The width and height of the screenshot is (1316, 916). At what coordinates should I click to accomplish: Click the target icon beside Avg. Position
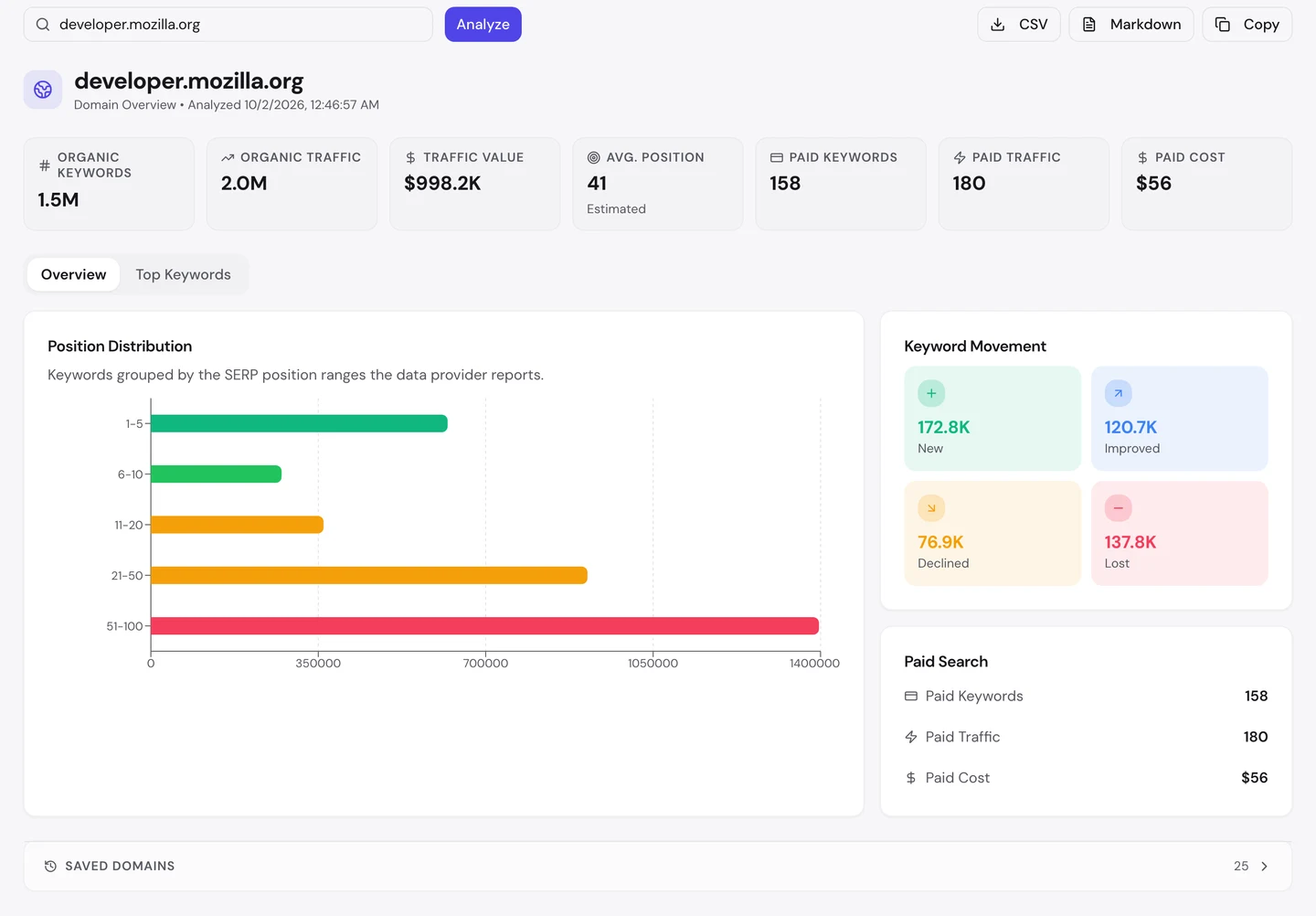point(593,158)
